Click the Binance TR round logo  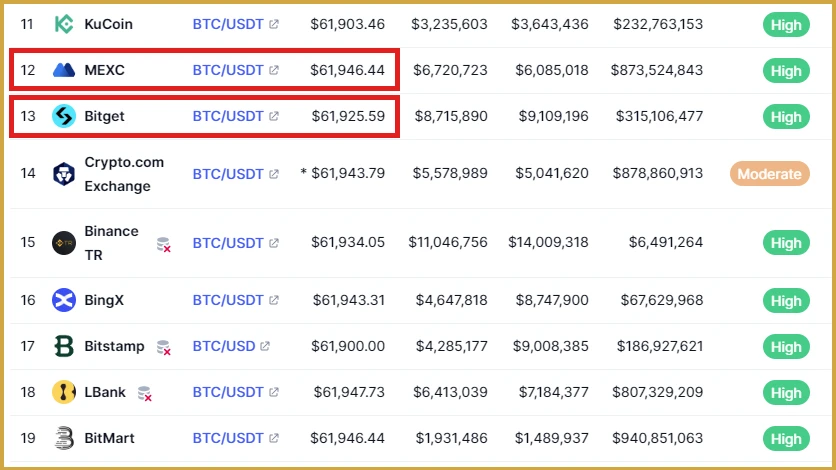64,243
